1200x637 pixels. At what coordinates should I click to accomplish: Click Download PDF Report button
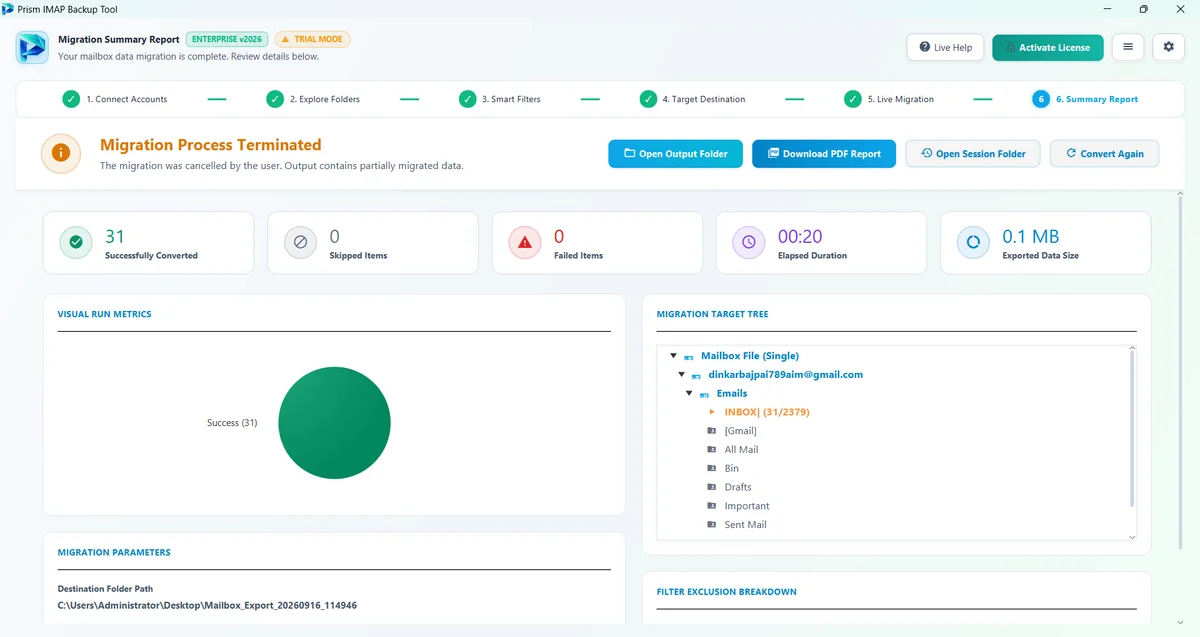click(x=824, y=154)
